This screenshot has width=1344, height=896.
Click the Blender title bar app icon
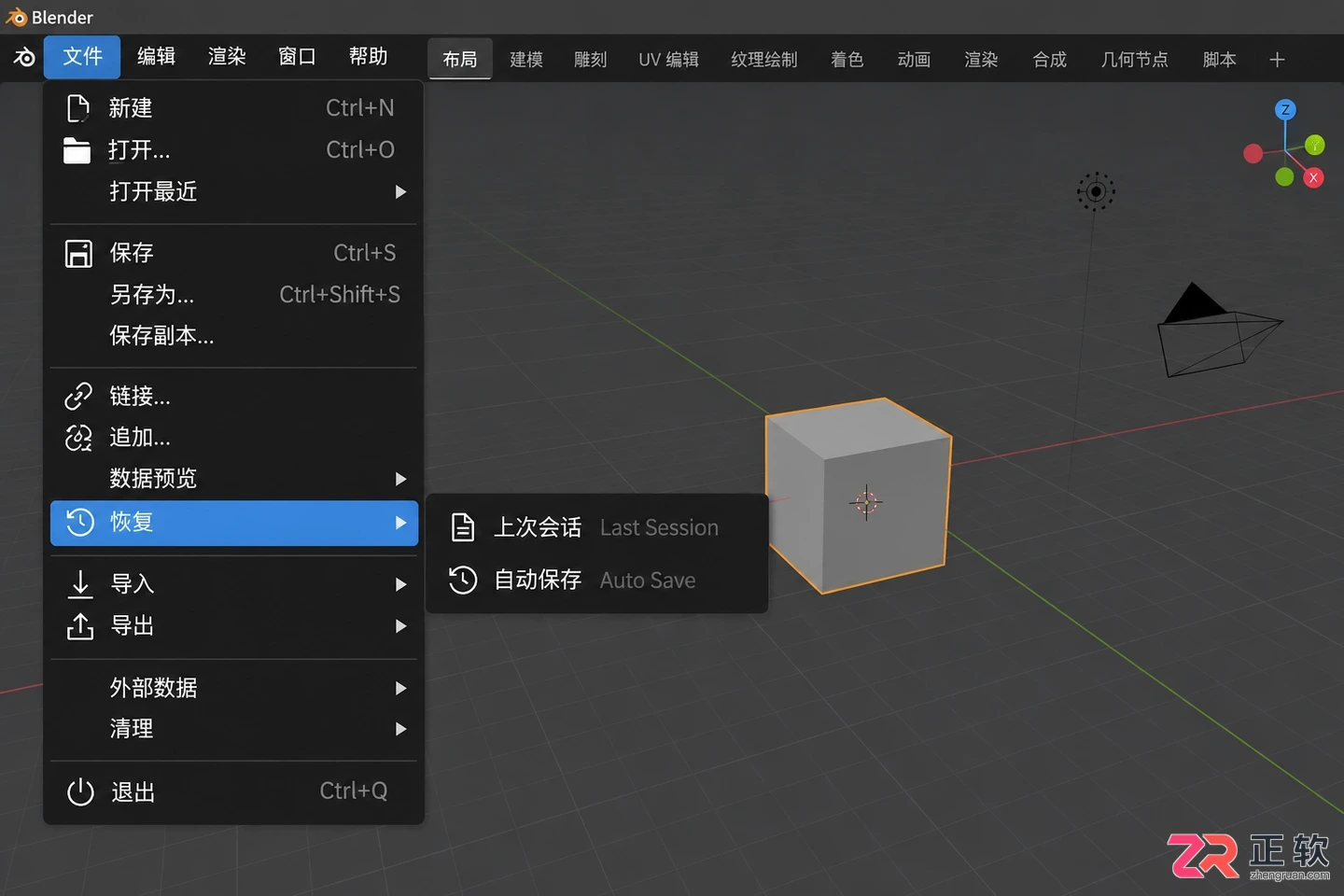(x=16, y=17)
